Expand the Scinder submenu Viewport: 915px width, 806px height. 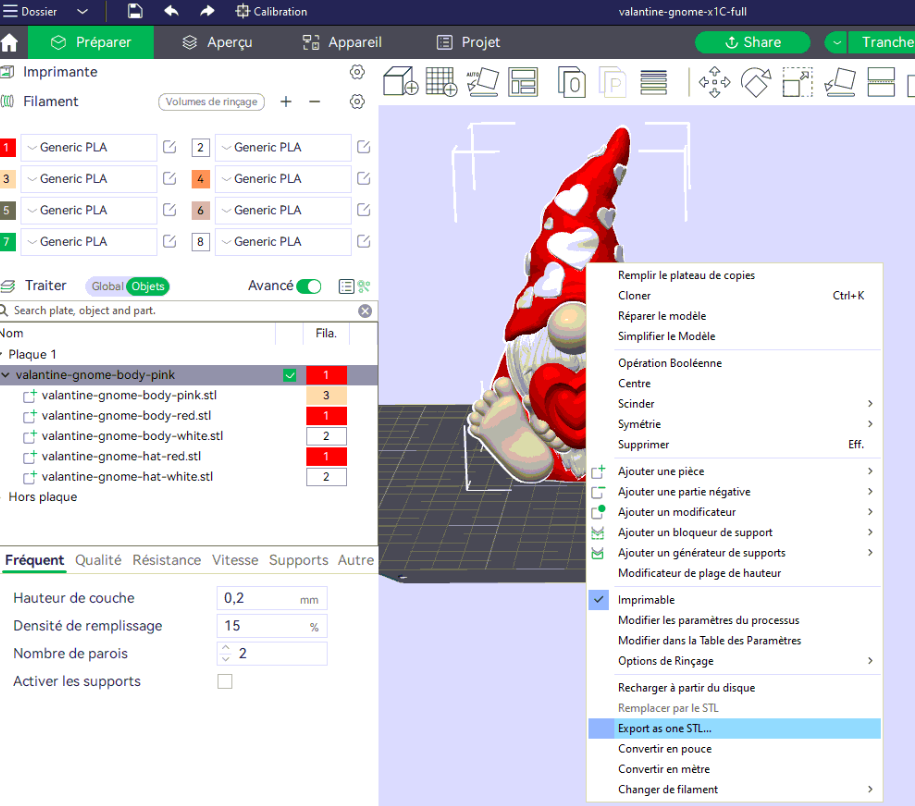[x=869, y=403]
